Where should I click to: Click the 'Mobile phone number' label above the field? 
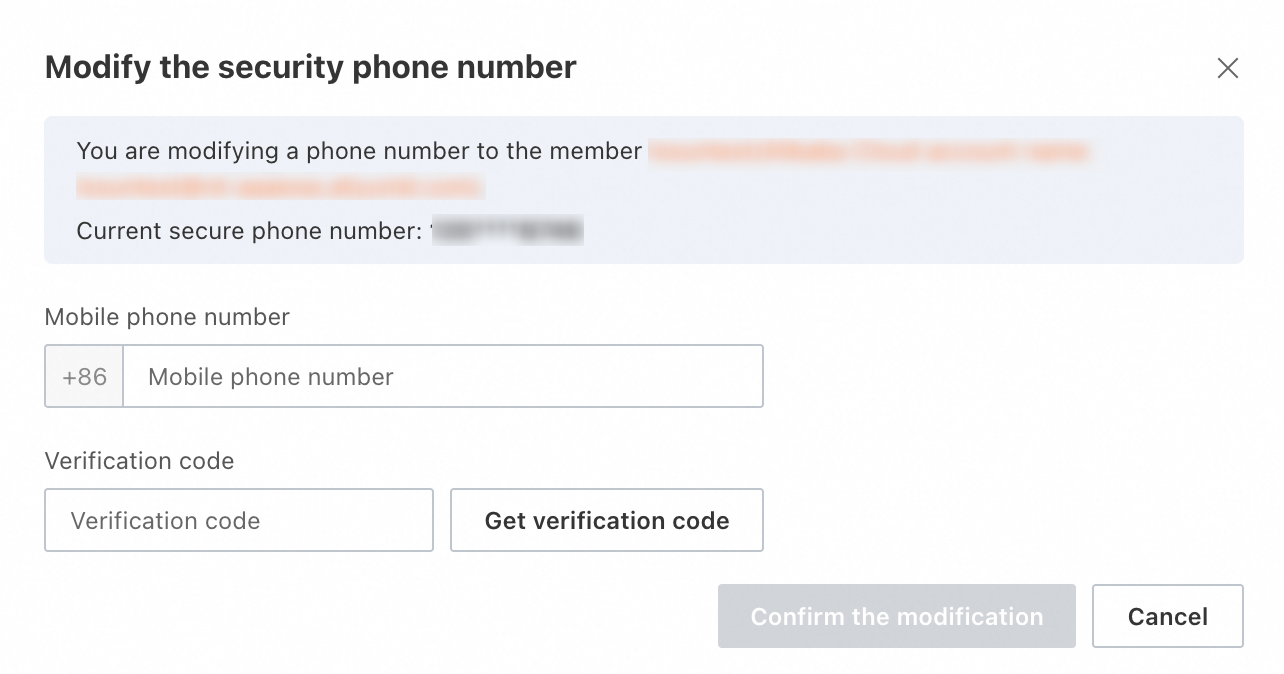coord(167,317)
